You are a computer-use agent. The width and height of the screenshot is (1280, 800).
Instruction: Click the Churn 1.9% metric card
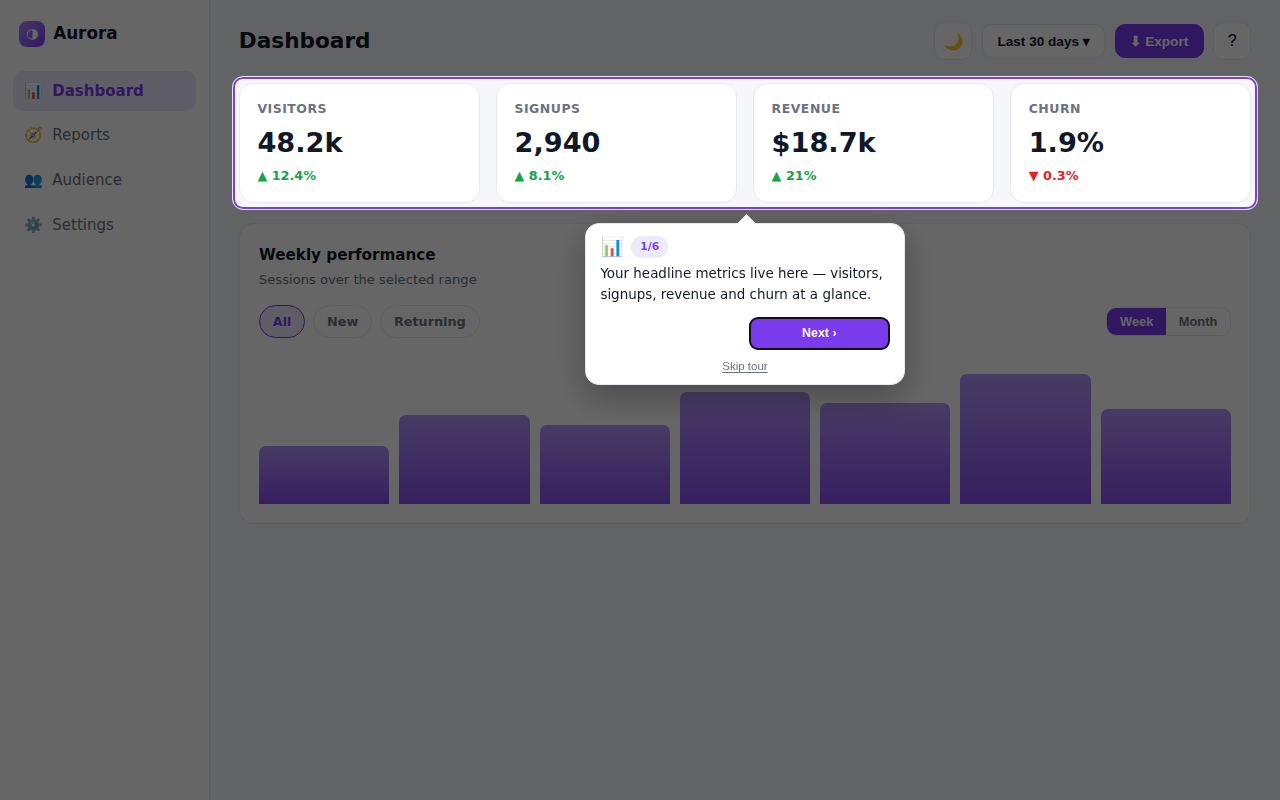tap(1130, 143)
